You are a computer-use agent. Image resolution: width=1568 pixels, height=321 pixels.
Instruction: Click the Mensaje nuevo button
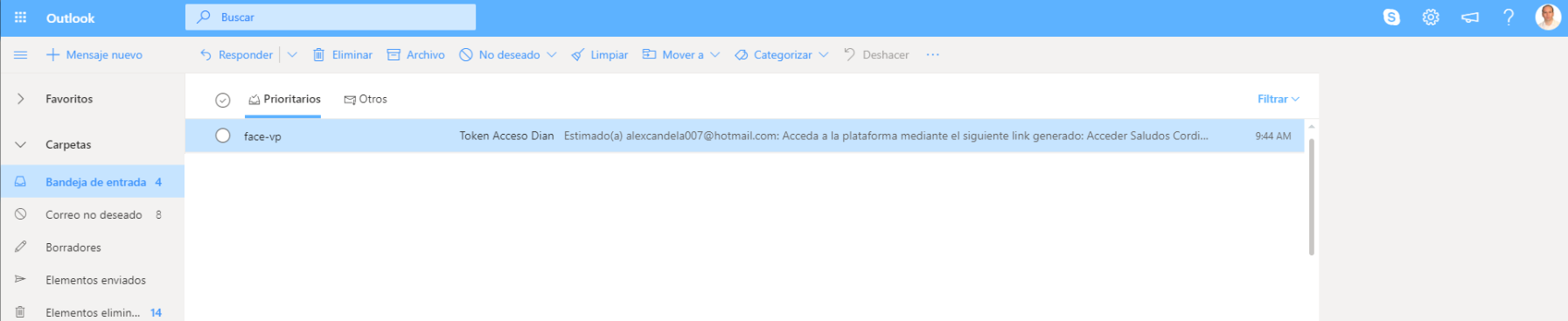point(94,55)
